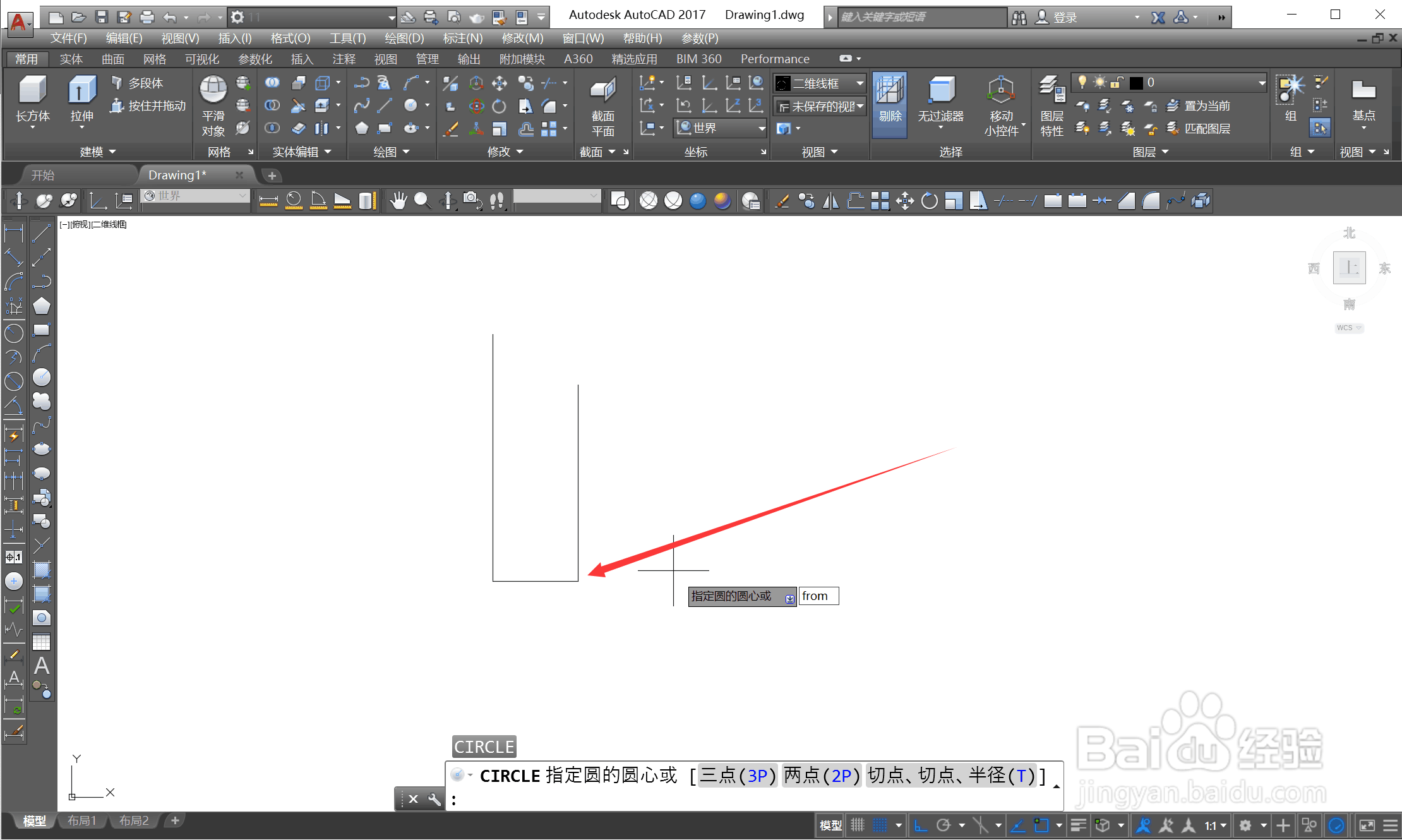Viewport: 1402px width, 840px height.
Task: Choose the 三点(3P) command option
Action: [738, 775]
